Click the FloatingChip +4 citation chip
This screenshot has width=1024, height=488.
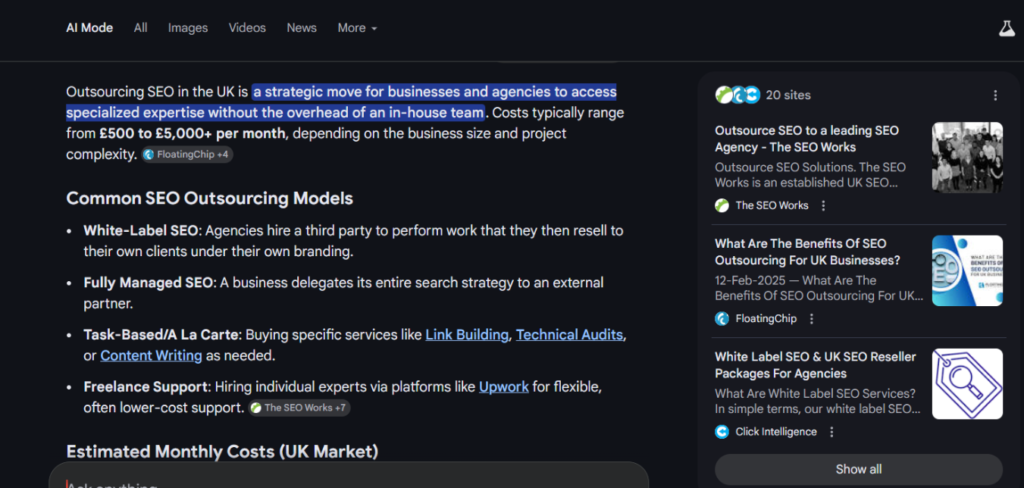click(x=187, y=155)
